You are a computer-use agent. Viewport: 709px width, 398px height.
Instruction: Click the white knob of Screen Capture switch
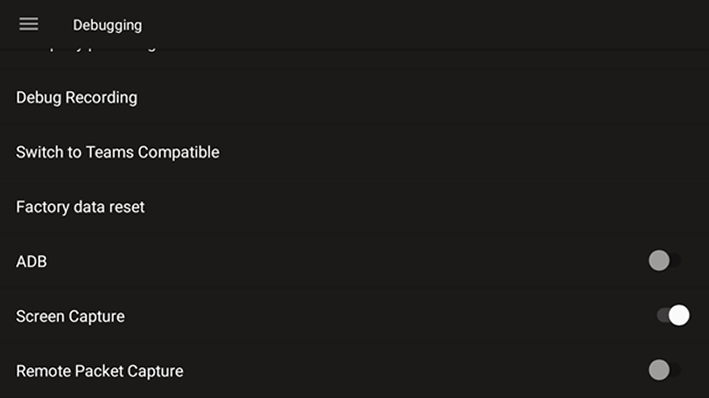click(x=679, y=315)
